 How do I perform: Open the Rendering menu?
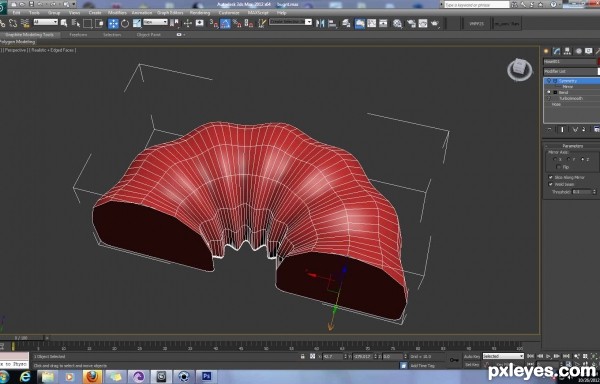pyautogui.click(x=200, y=13)
